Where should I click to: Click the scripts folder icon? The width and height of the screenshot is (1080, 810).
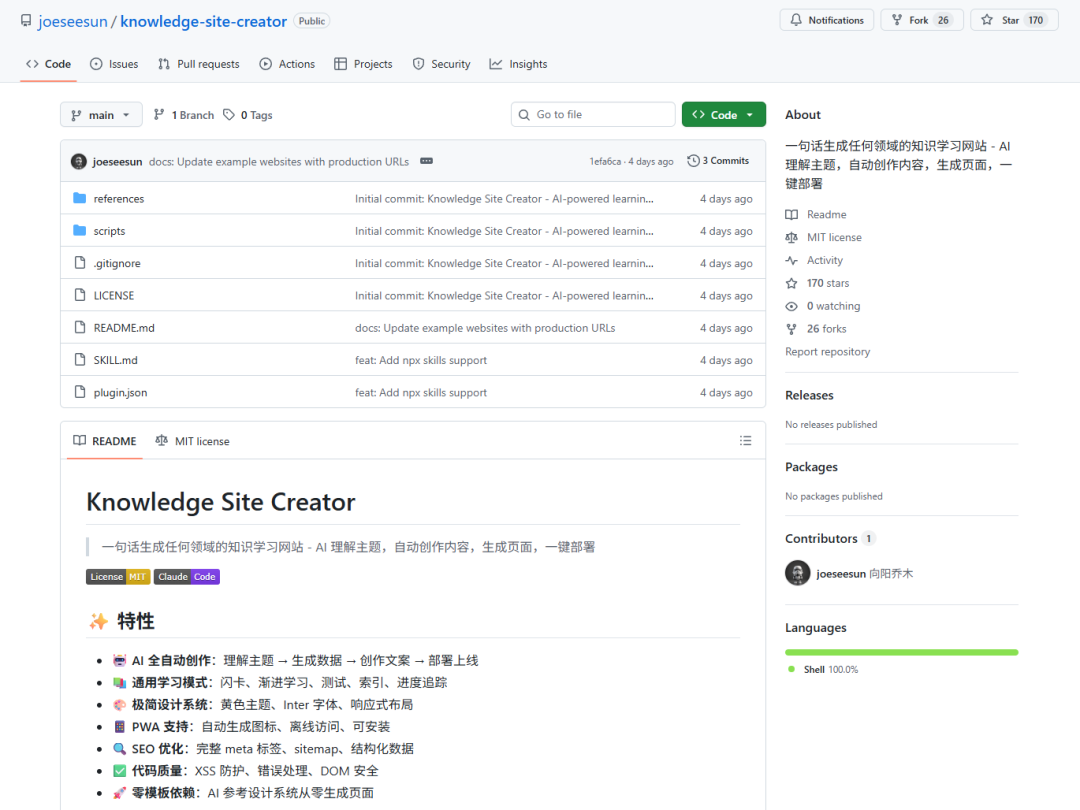pos(80,231)
